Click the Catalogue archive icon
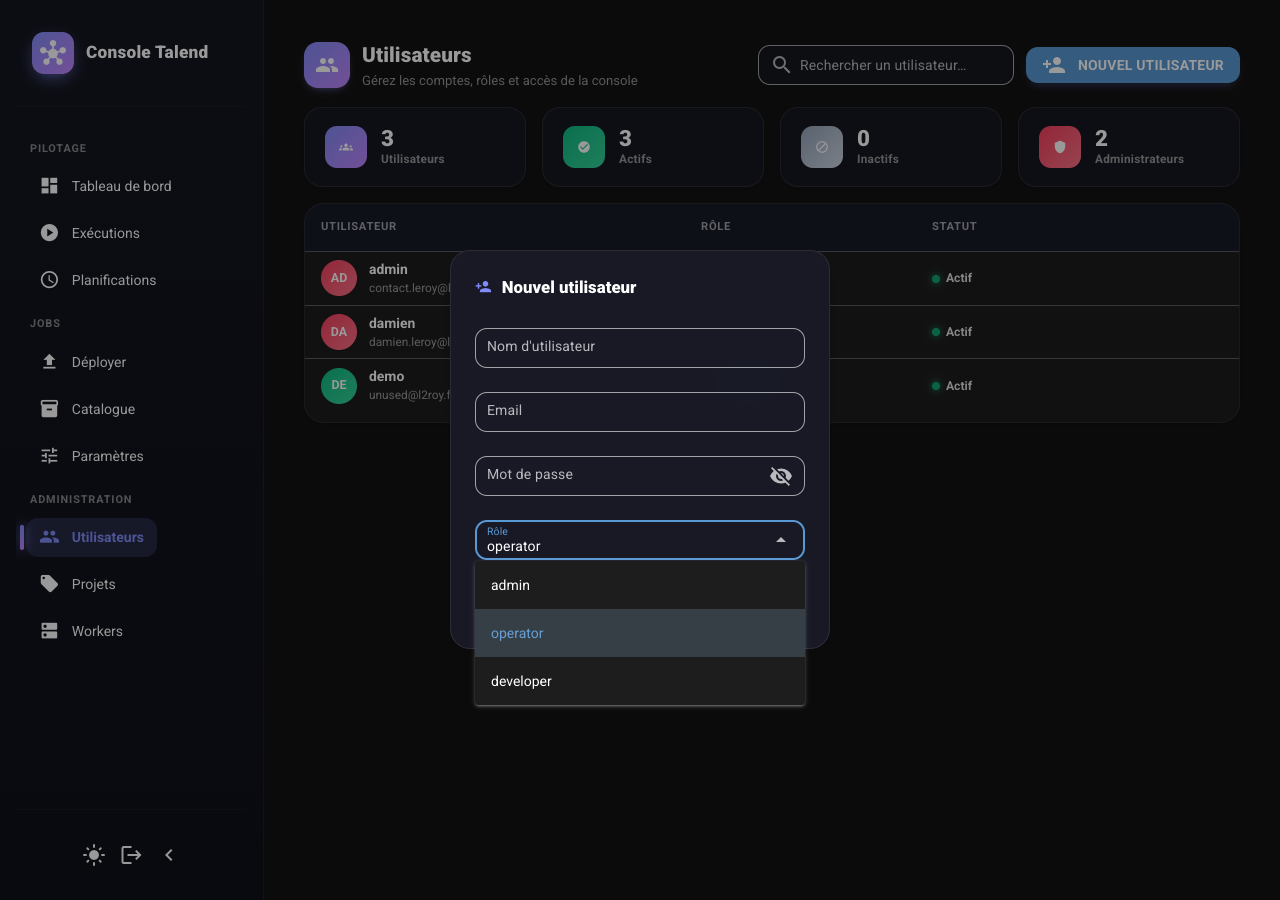Screen dimensions: 1280x900 tap(49, 409)
